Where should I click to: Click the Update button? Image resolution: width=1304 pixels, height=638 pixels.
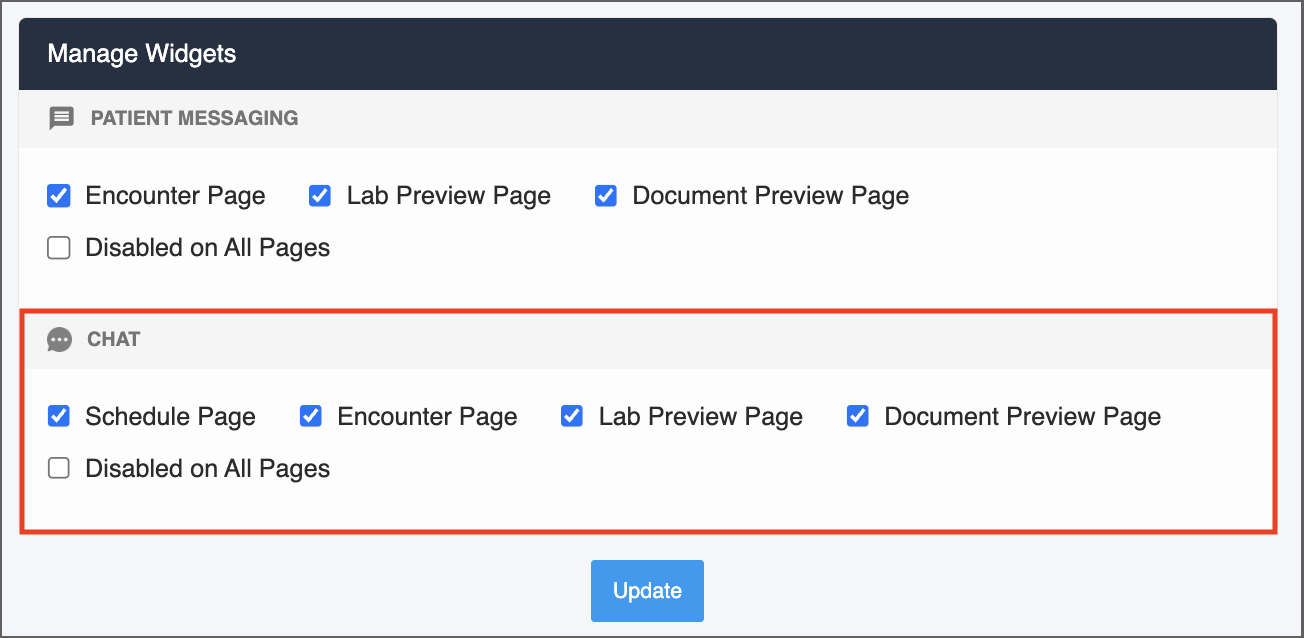click(x=647, y=591)
